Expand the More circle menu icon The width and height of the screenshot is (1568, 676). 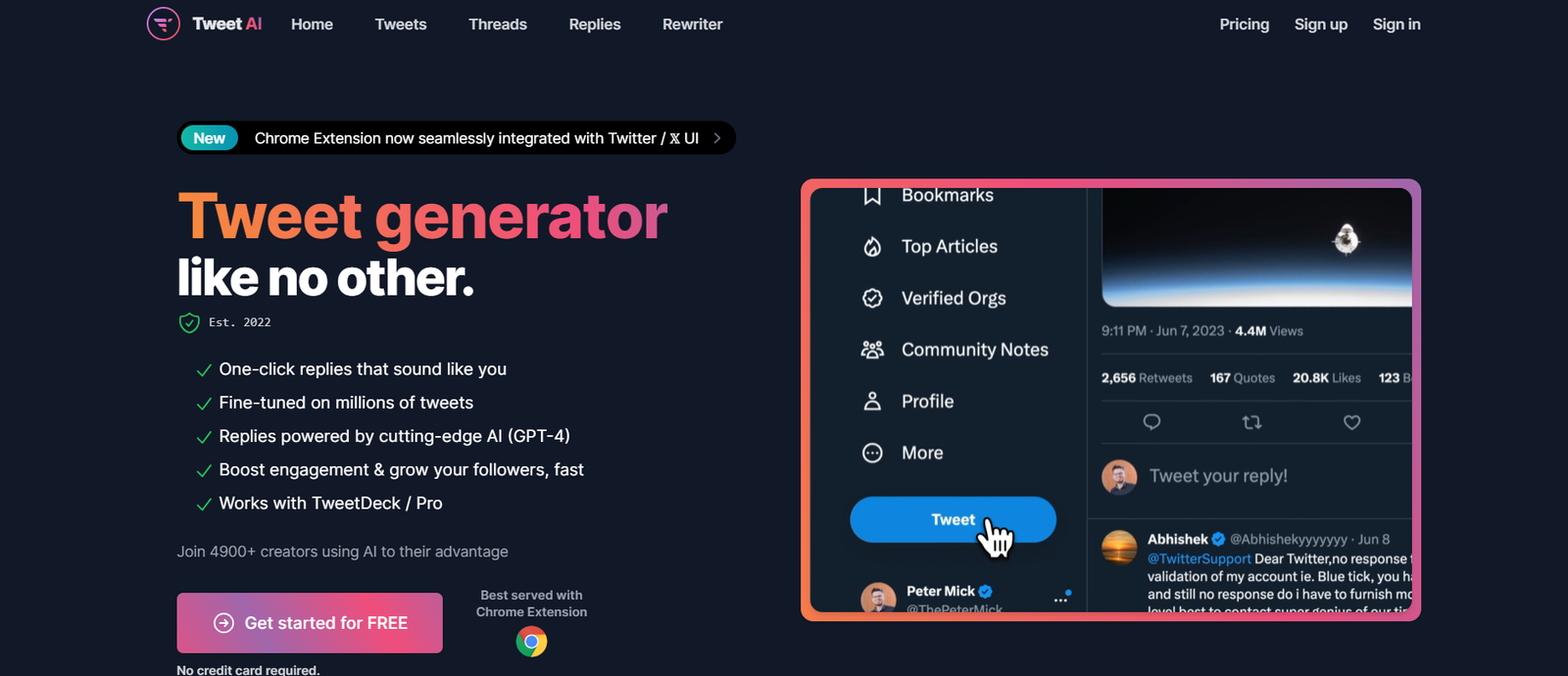[x=872, y=453]
